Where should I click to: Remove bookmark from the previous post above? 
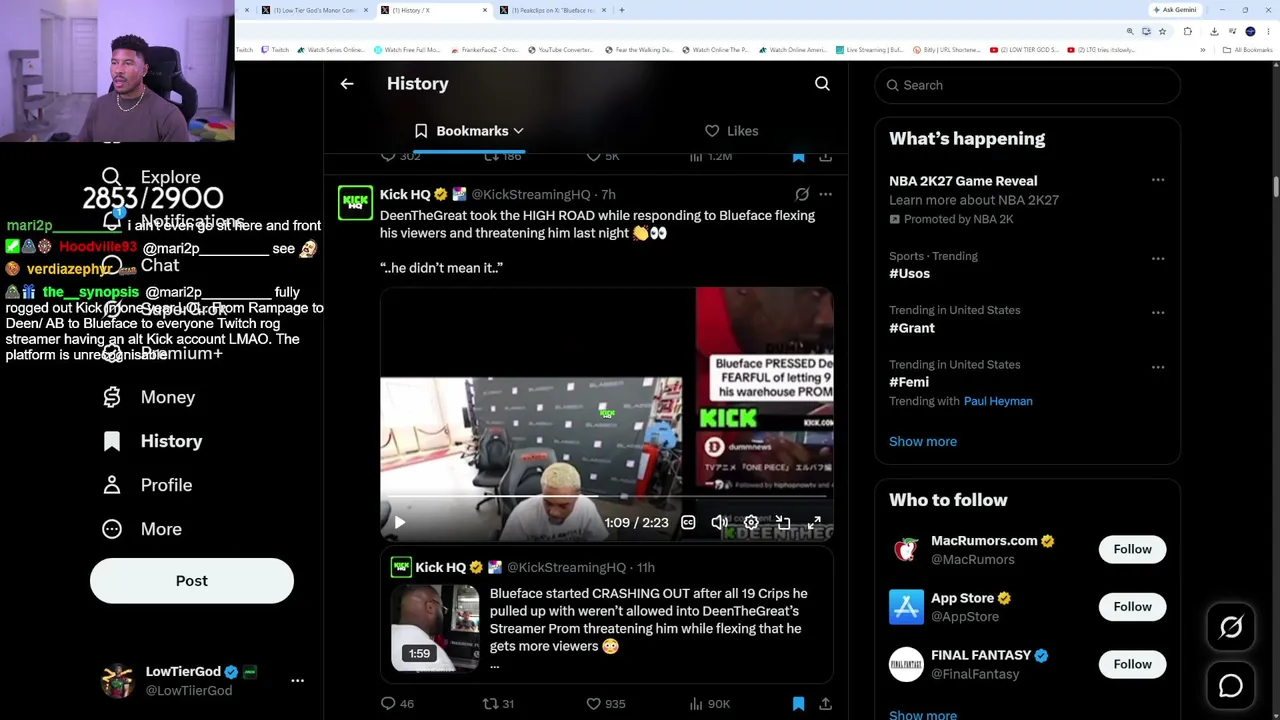pyautogui.click(x=798, y=157)
